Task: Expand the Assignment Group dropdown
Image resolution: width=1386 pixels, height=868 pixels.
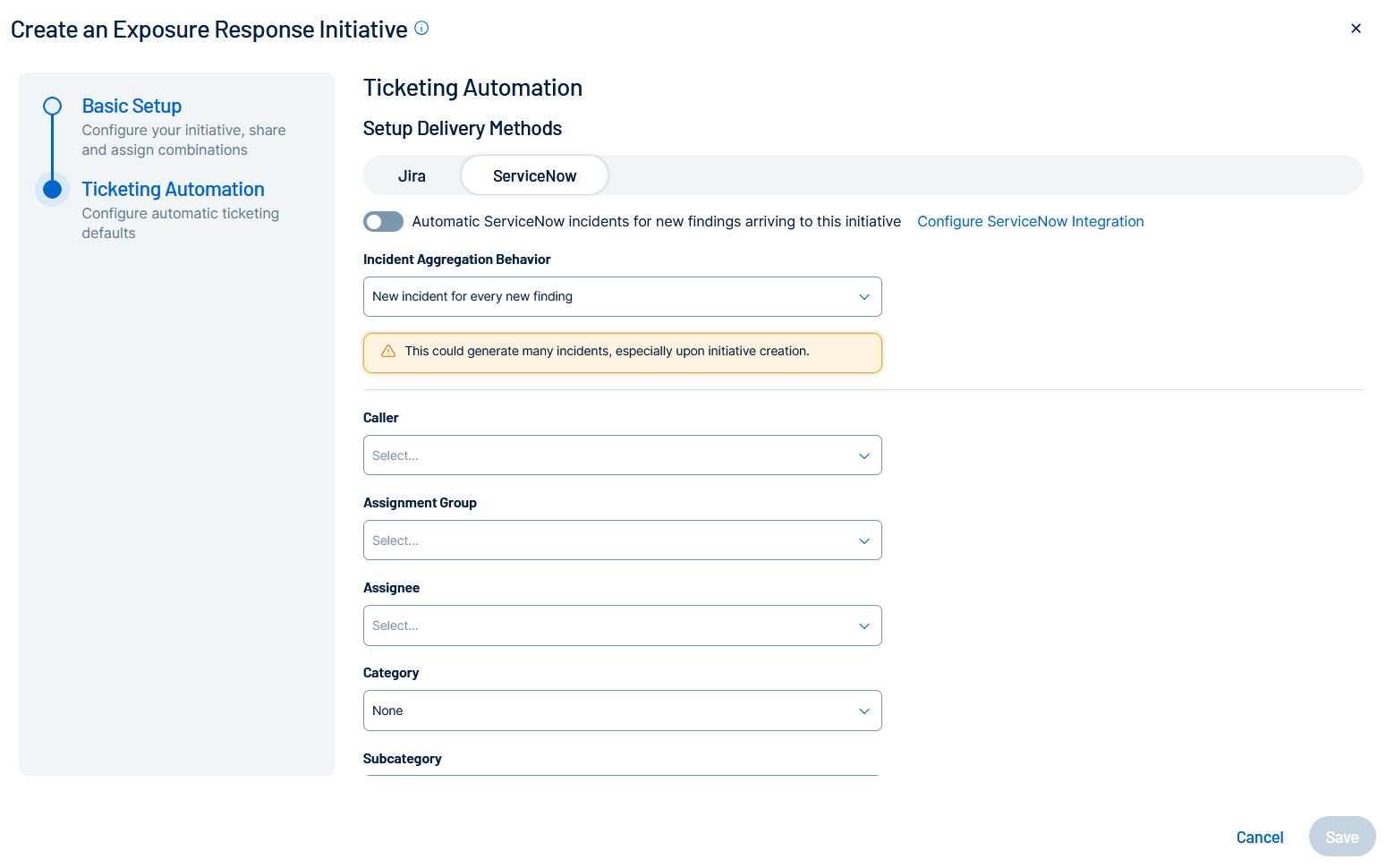Action: coord(622,540)
